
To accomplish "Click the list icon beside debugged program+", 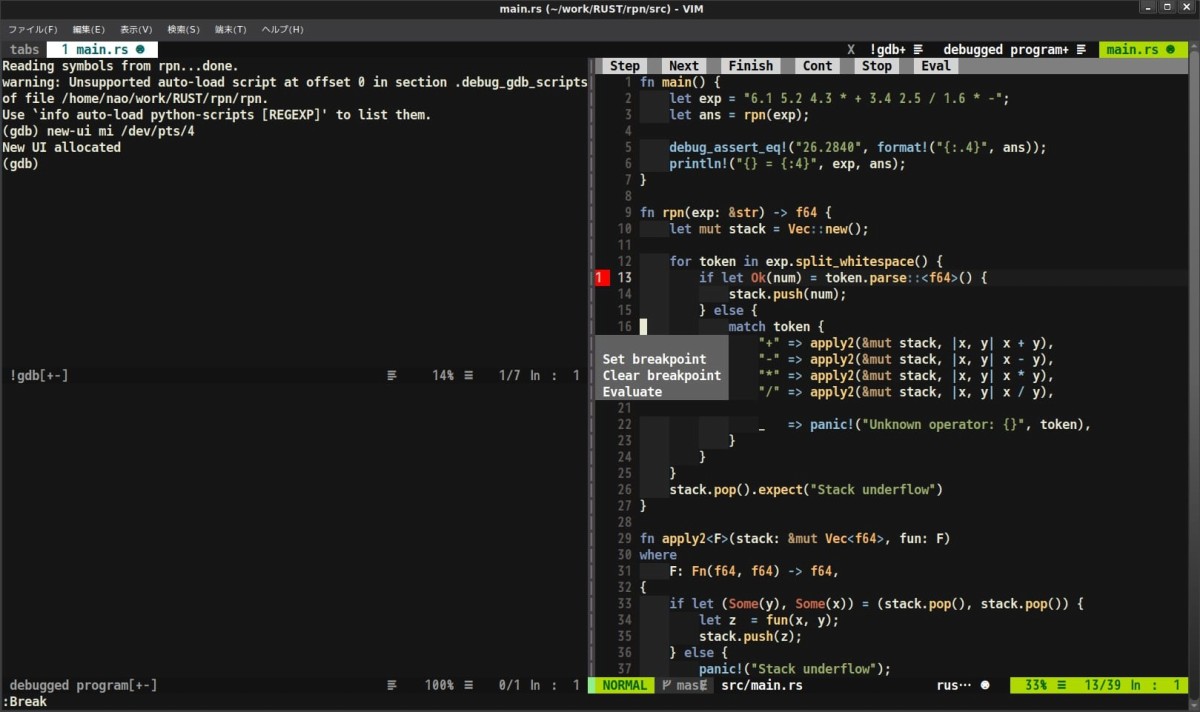I will coord(1080,49).
